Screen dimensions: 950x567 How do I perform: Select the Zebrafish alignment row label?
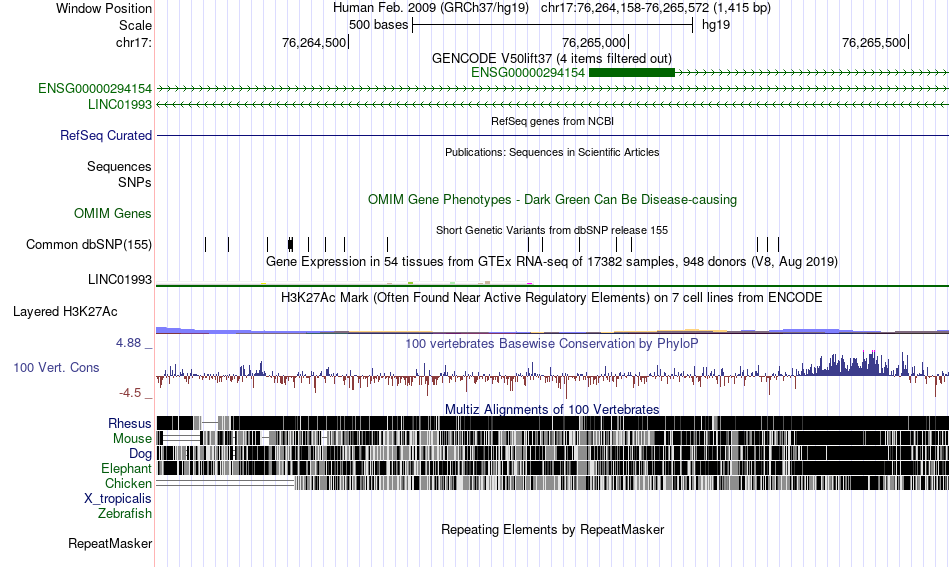(x=125, y=513)
